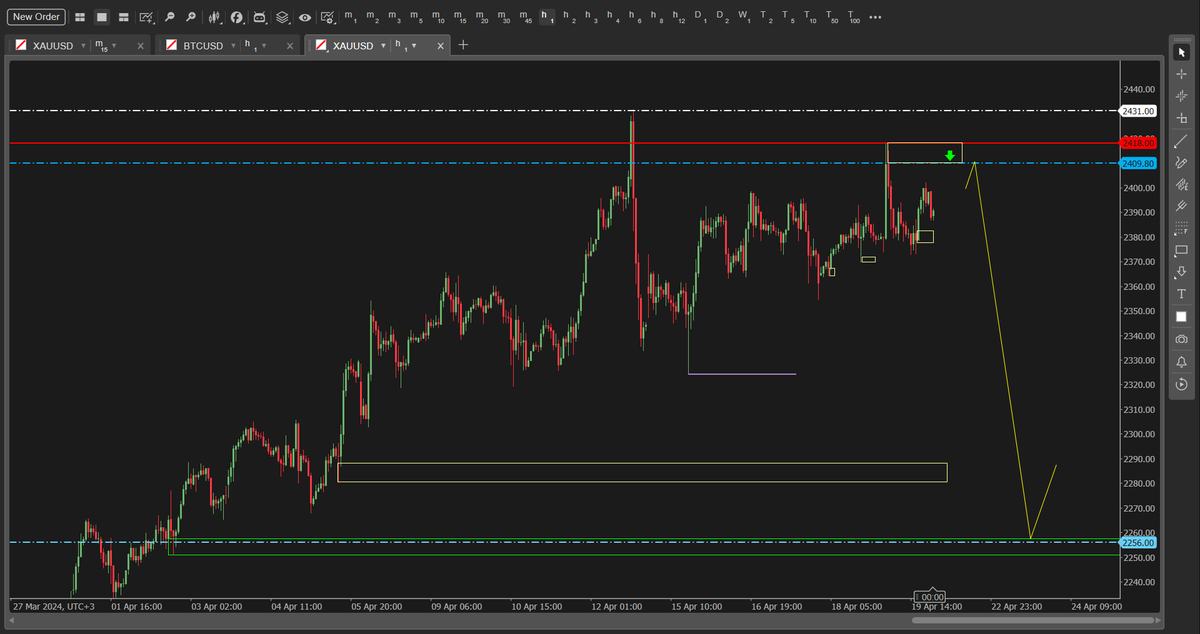Create a price alert with bell icon

coord(1181,362)
